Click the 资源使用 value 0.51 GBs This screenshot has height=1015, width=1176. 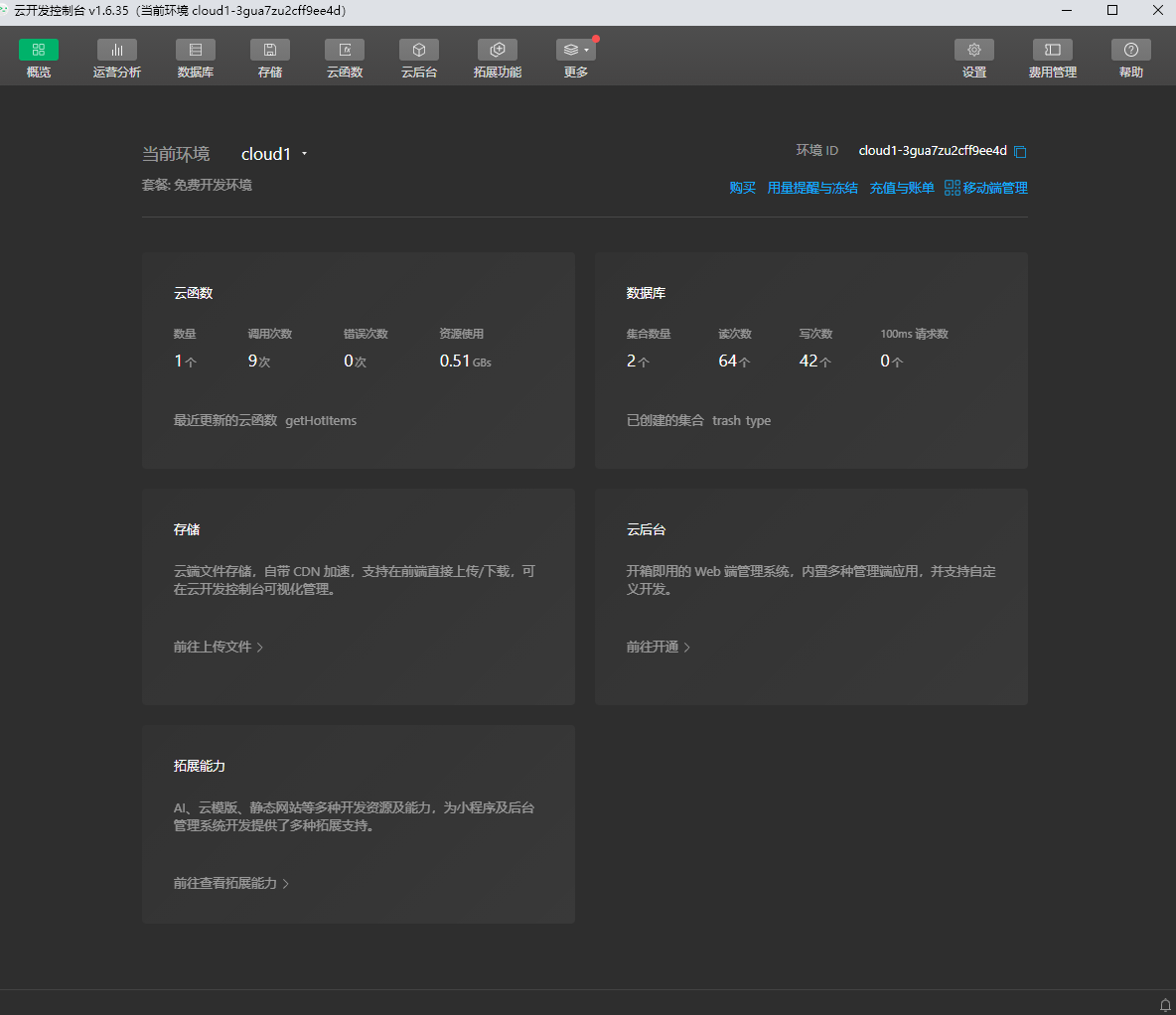tap(465, 361)
